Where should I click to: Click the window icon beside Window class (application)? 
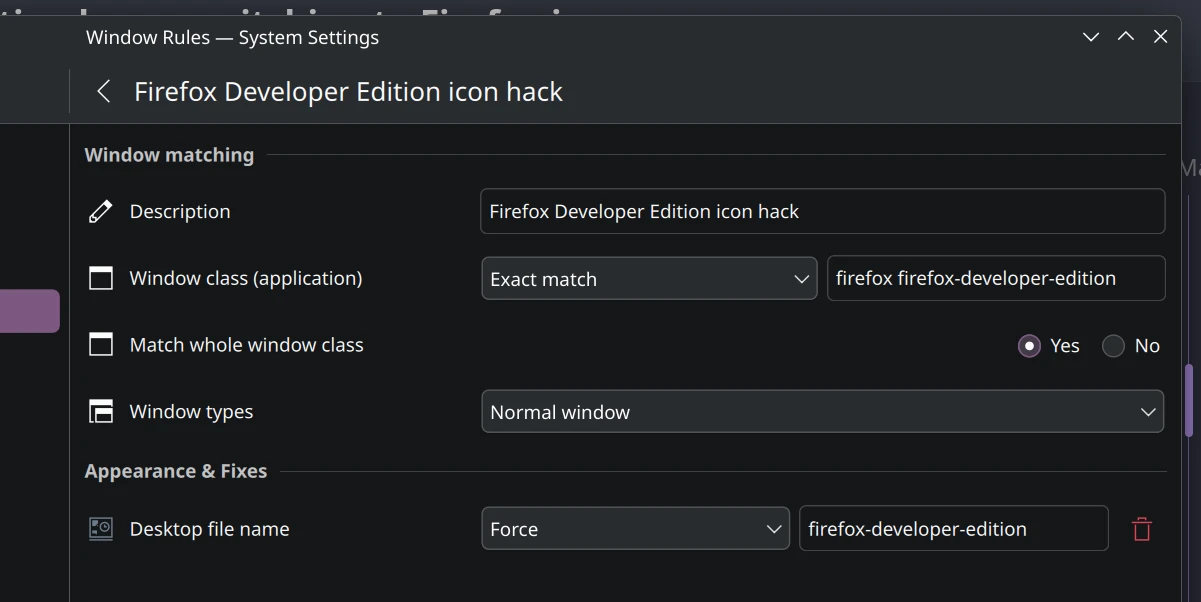point(101,278)
